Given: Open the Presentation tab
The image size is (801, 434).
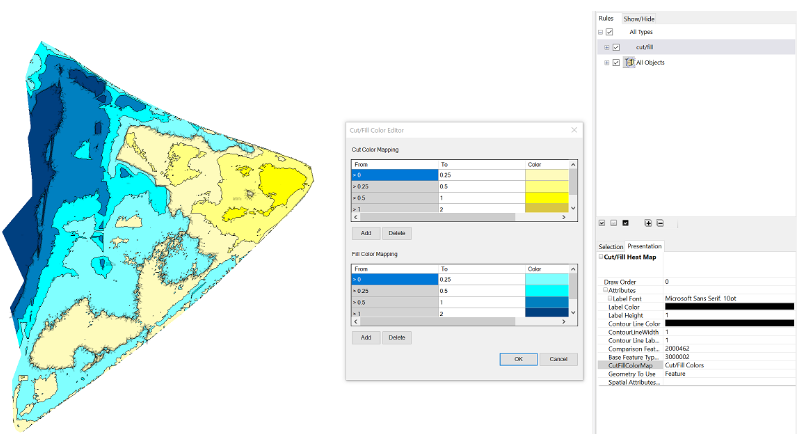Looking at the screenshot, I should click(x=644, y=246).
